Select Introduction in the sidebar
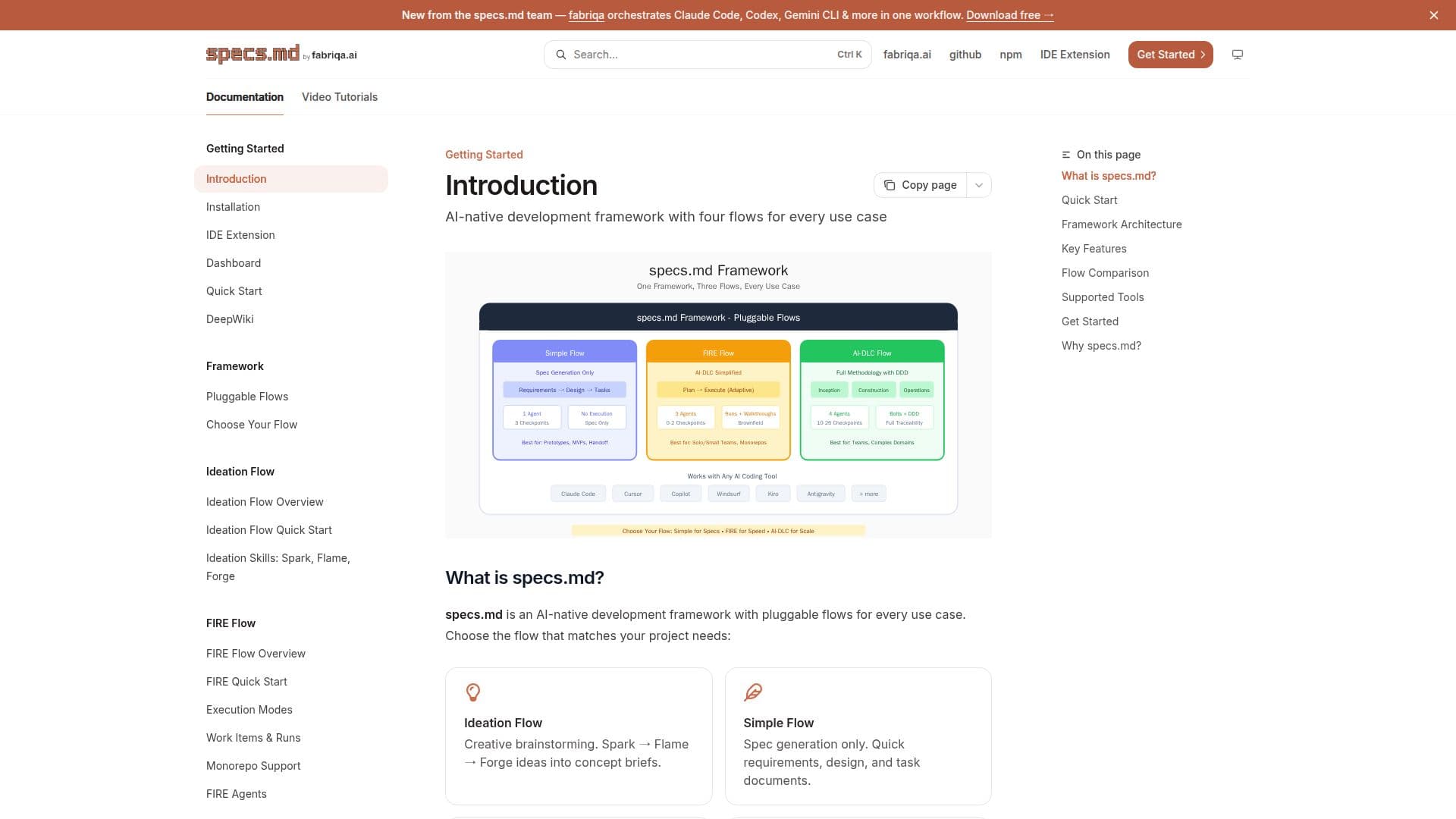The width and height of the screenshot is (1456, 819). pyautogui.click(x=291, y=179)
